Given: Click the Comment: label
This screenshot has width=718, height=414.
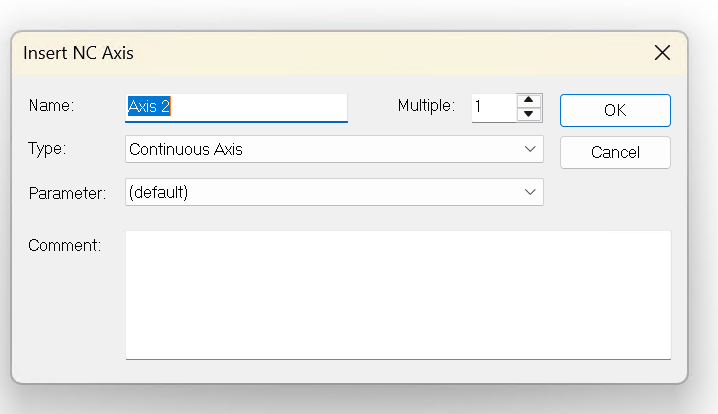Looking at the screenshot, I should [x=65, y=245].
